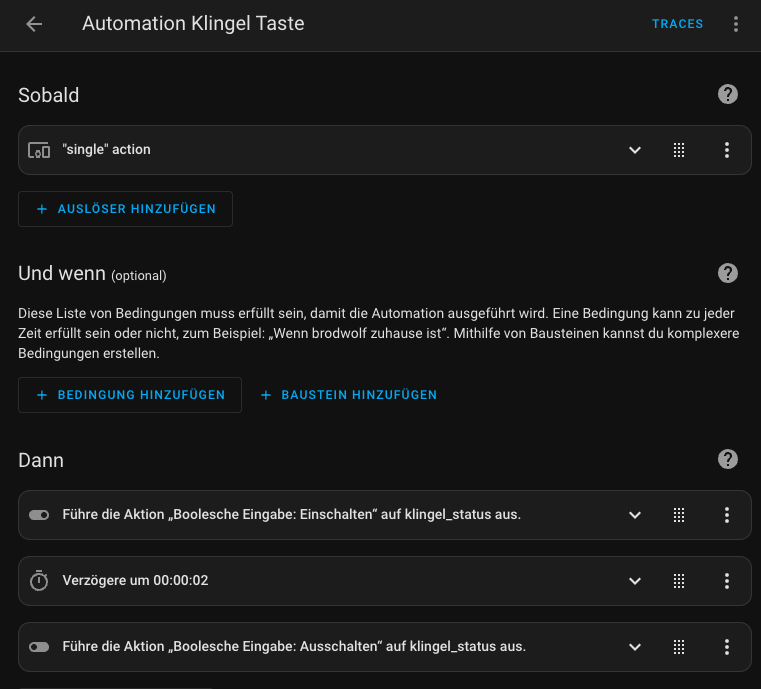Open the three-dot menu of the Verzögere um 00:00:02 row
Image resolution: width=761 pixels, height=689 pixels.
727,581
